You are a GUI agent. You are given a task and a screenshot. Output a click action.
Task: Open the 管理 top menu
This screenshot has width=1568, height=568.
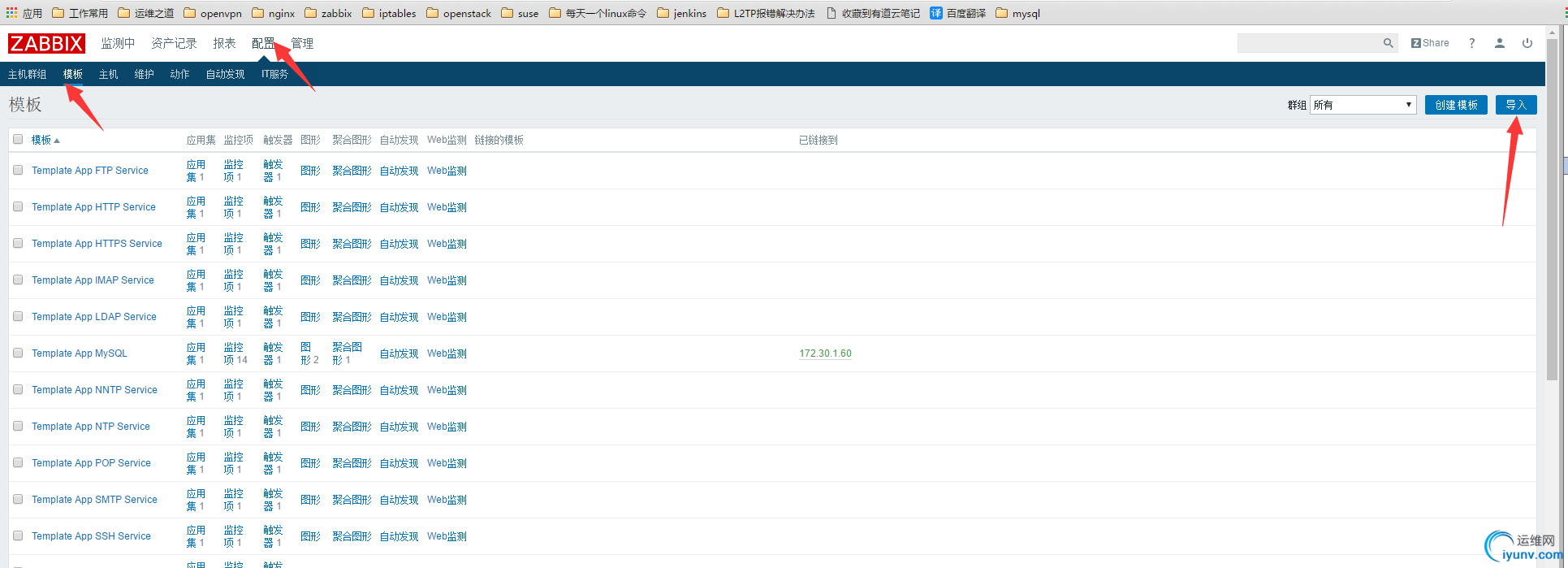point(302,43)
